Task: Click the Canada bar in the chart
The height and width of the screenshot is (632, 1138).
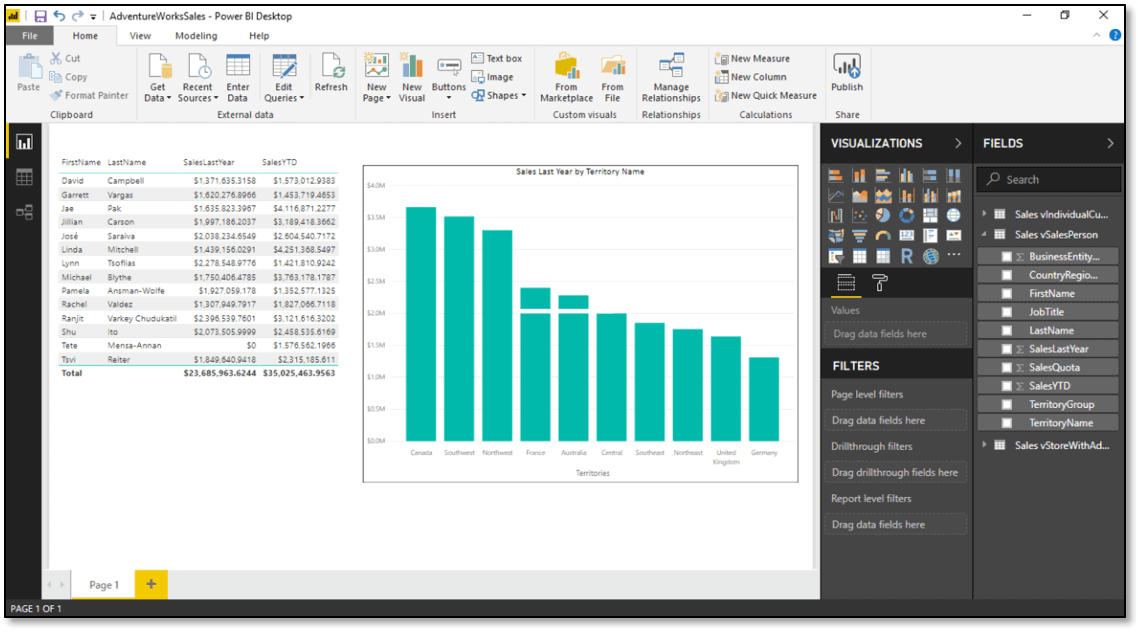Action: click(x=421, y=324)
